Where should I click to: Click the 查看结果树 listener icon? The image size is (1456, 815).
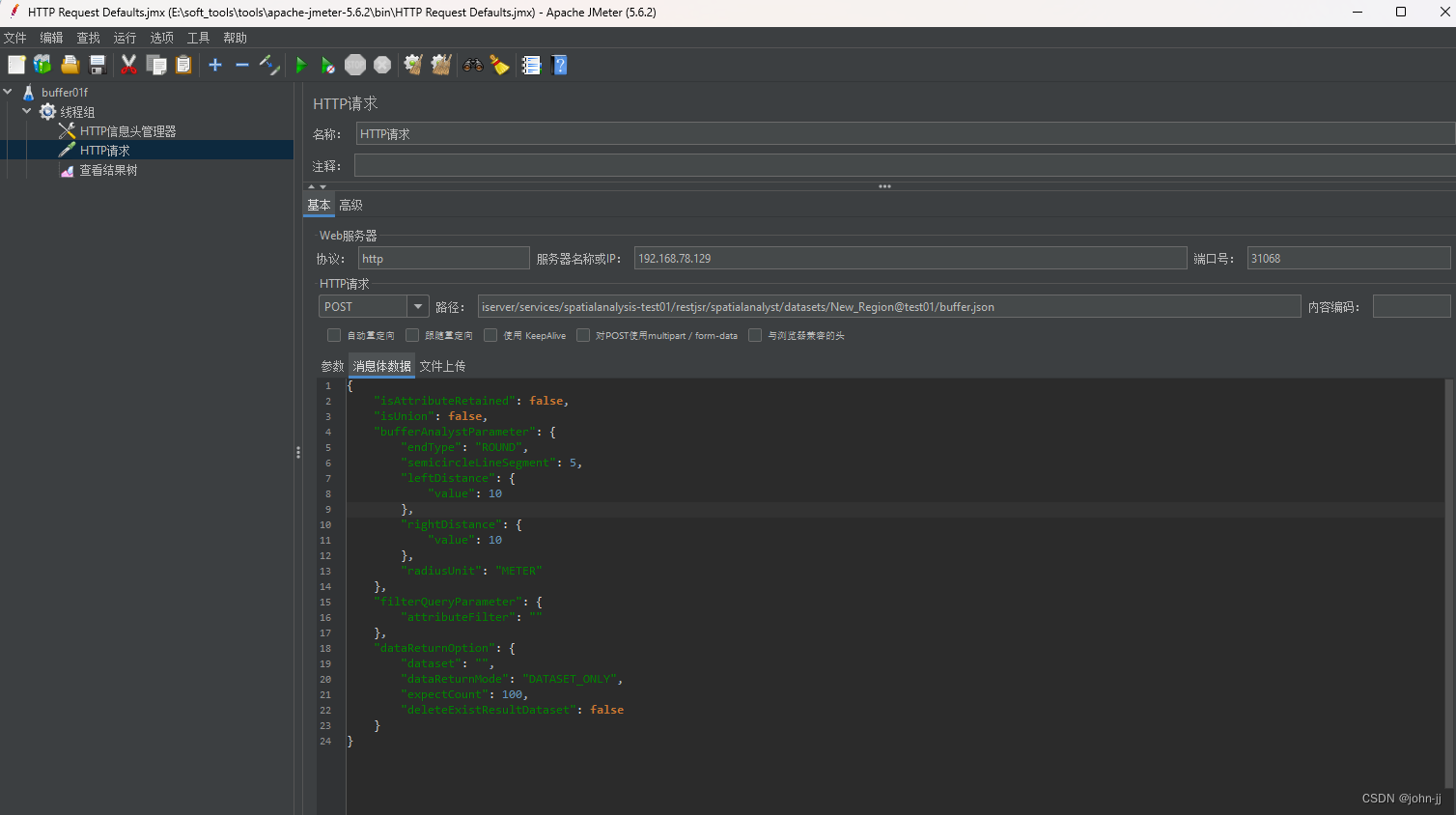click(x=67, y=170)
